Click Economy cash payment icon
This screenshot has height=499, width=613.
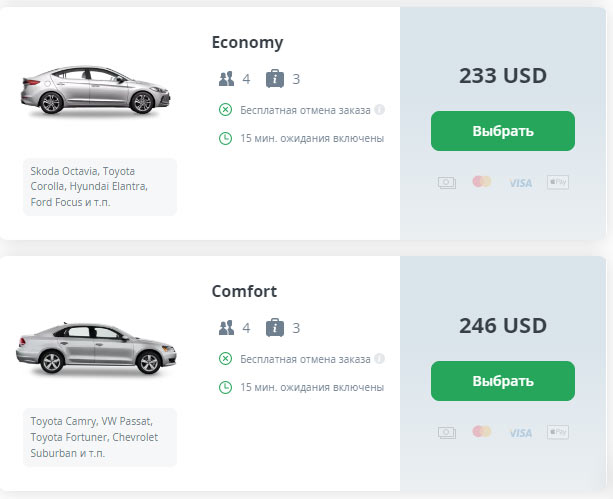tap(447, 182)
